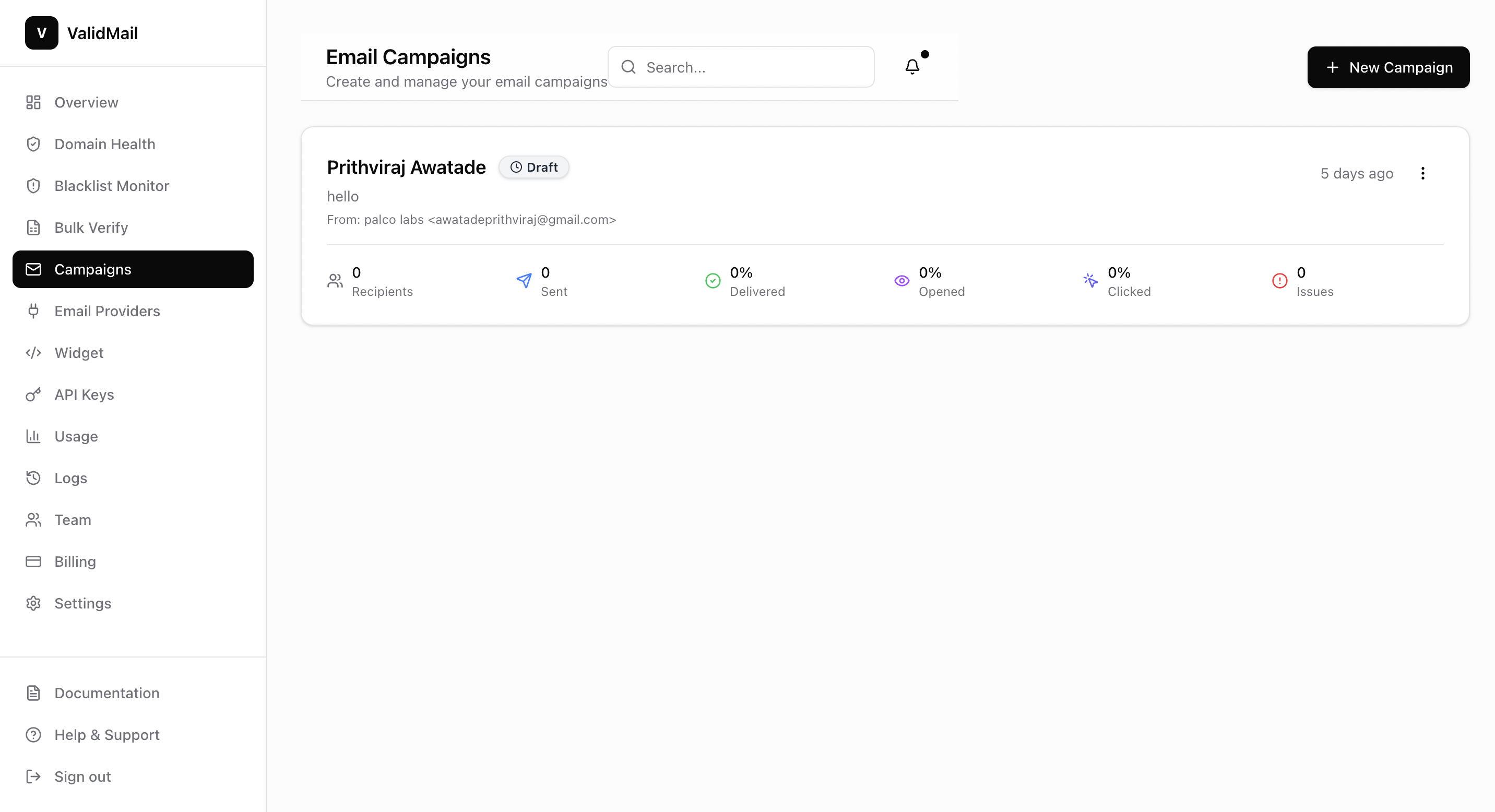Open the Documentation page
Screen dimensions: 1495x812
[x=107, y=693]
